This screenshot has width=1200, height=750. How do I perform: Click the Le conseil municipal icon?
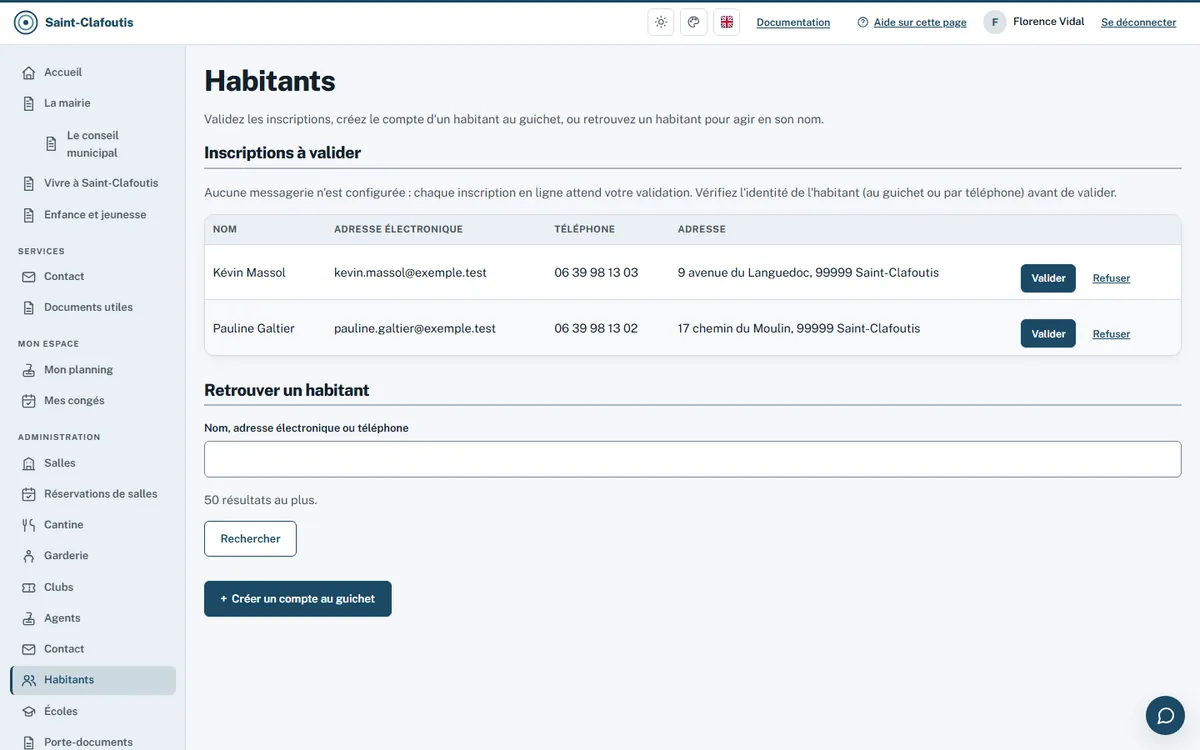52,144
